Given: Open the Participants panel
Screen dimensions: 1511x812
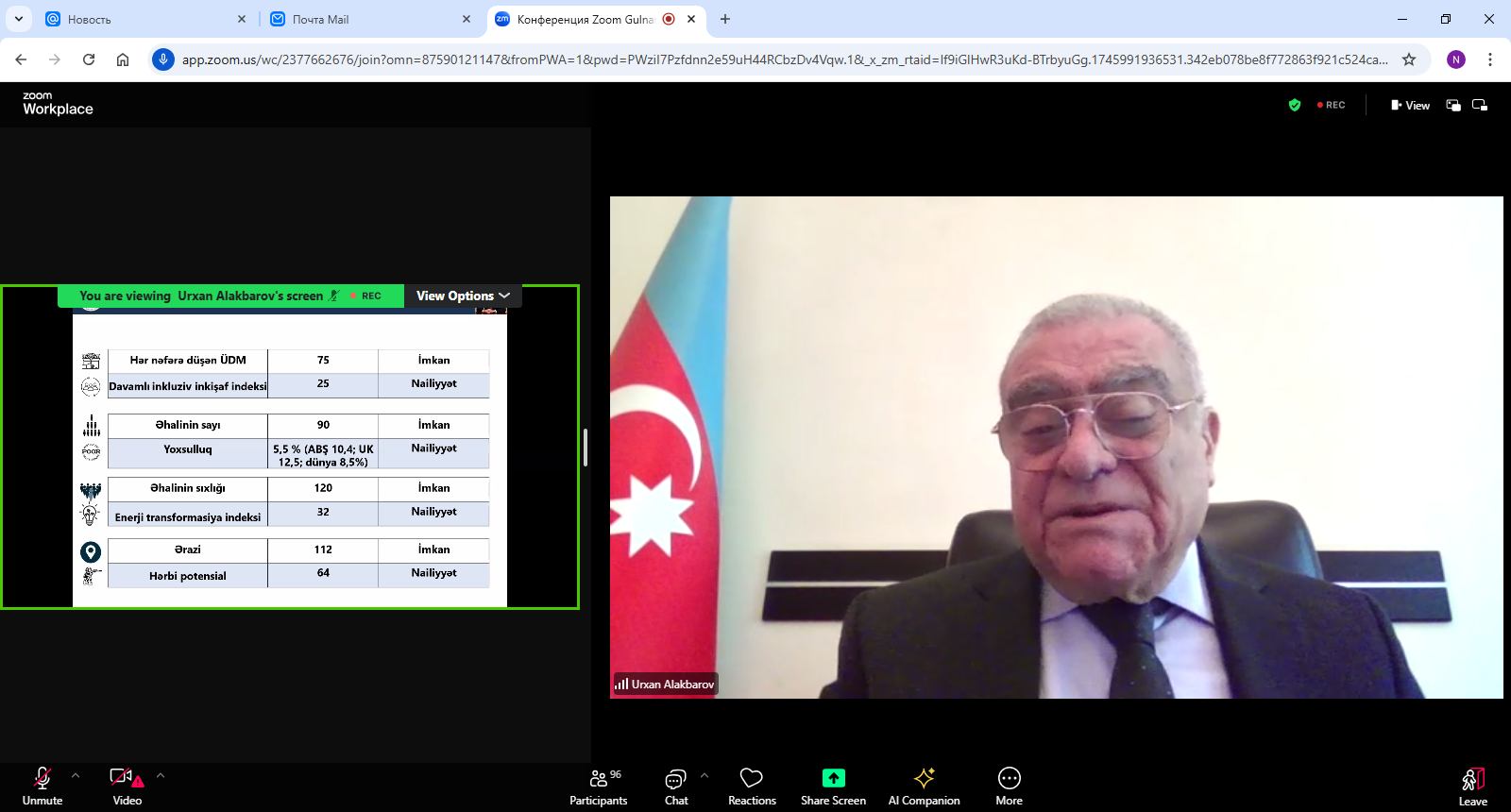Looking at the screenshot, I should click(x=598, y=786).
